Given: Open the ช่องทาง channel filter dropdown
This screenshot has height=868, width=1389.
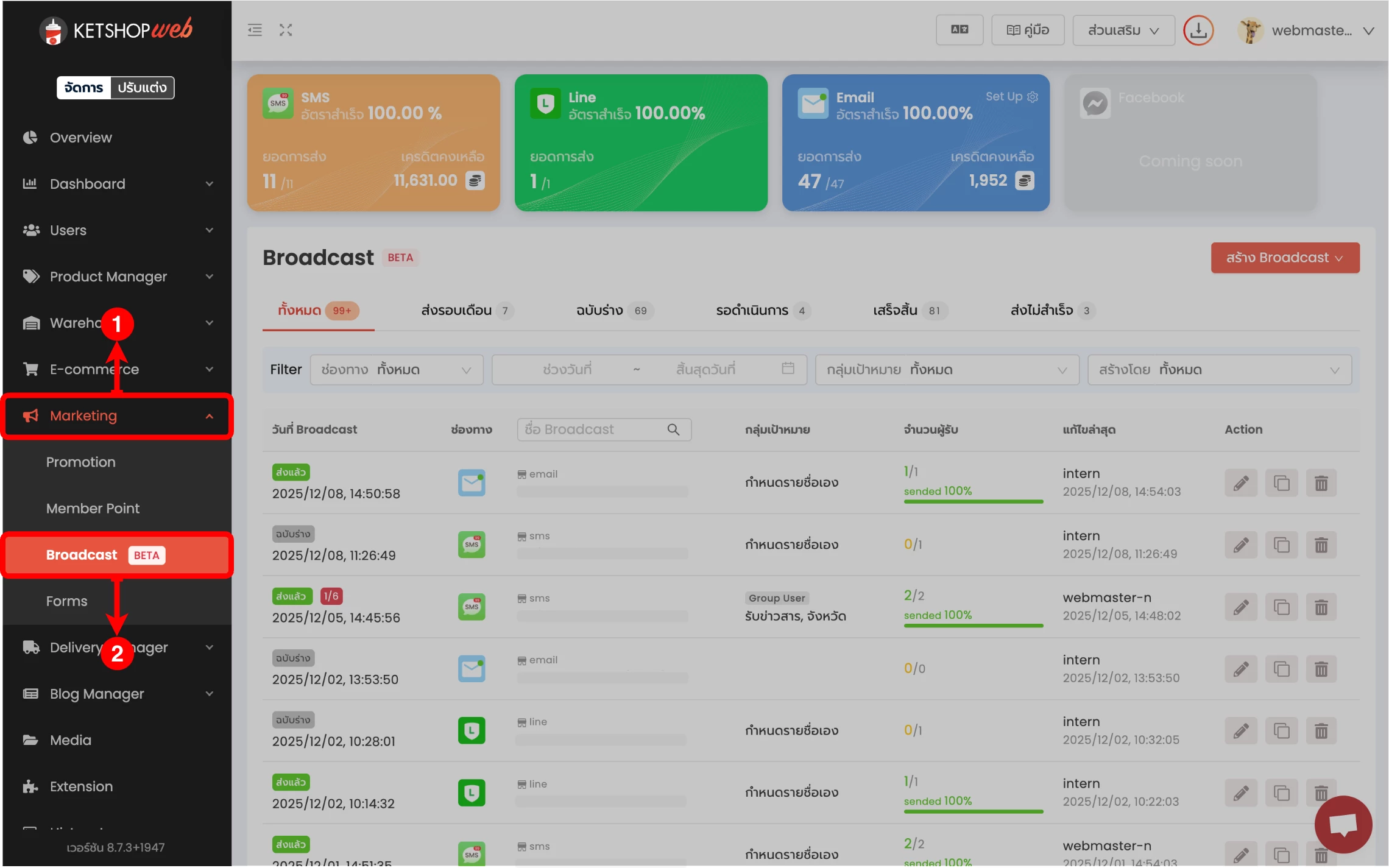Looking at the screenshot, I should pos(397,370).
